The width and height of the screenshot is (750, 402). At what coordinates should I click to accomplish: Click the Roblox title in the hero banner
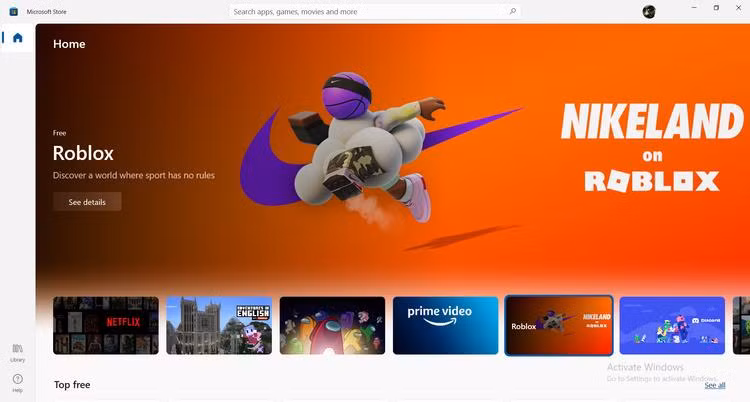[x=83, y=153]
